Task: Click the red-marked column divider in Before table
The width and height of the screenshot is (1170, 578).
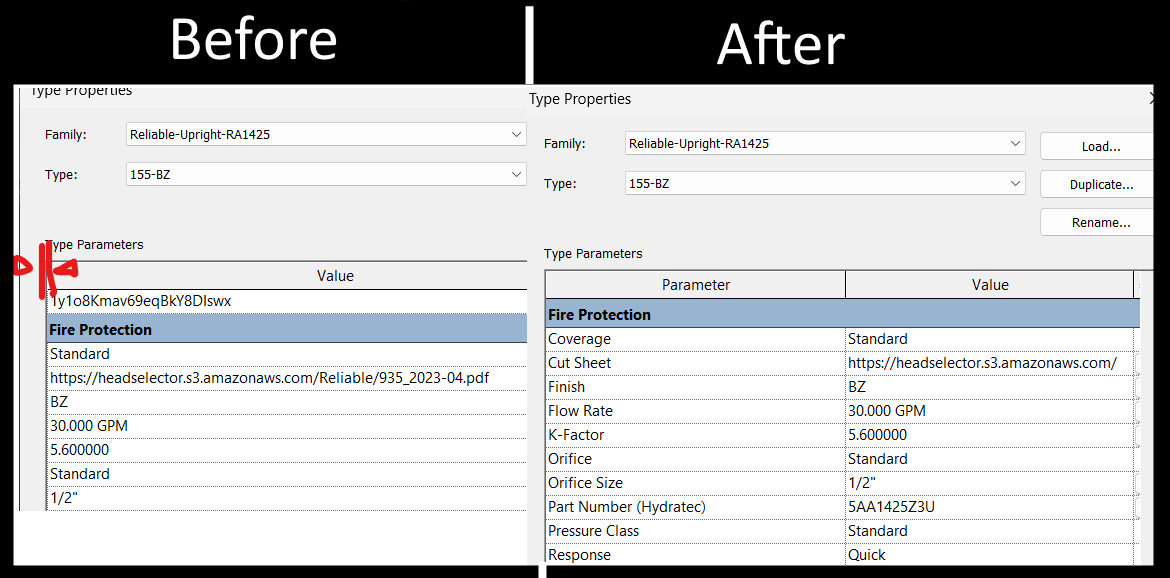Action: point(45,269)
